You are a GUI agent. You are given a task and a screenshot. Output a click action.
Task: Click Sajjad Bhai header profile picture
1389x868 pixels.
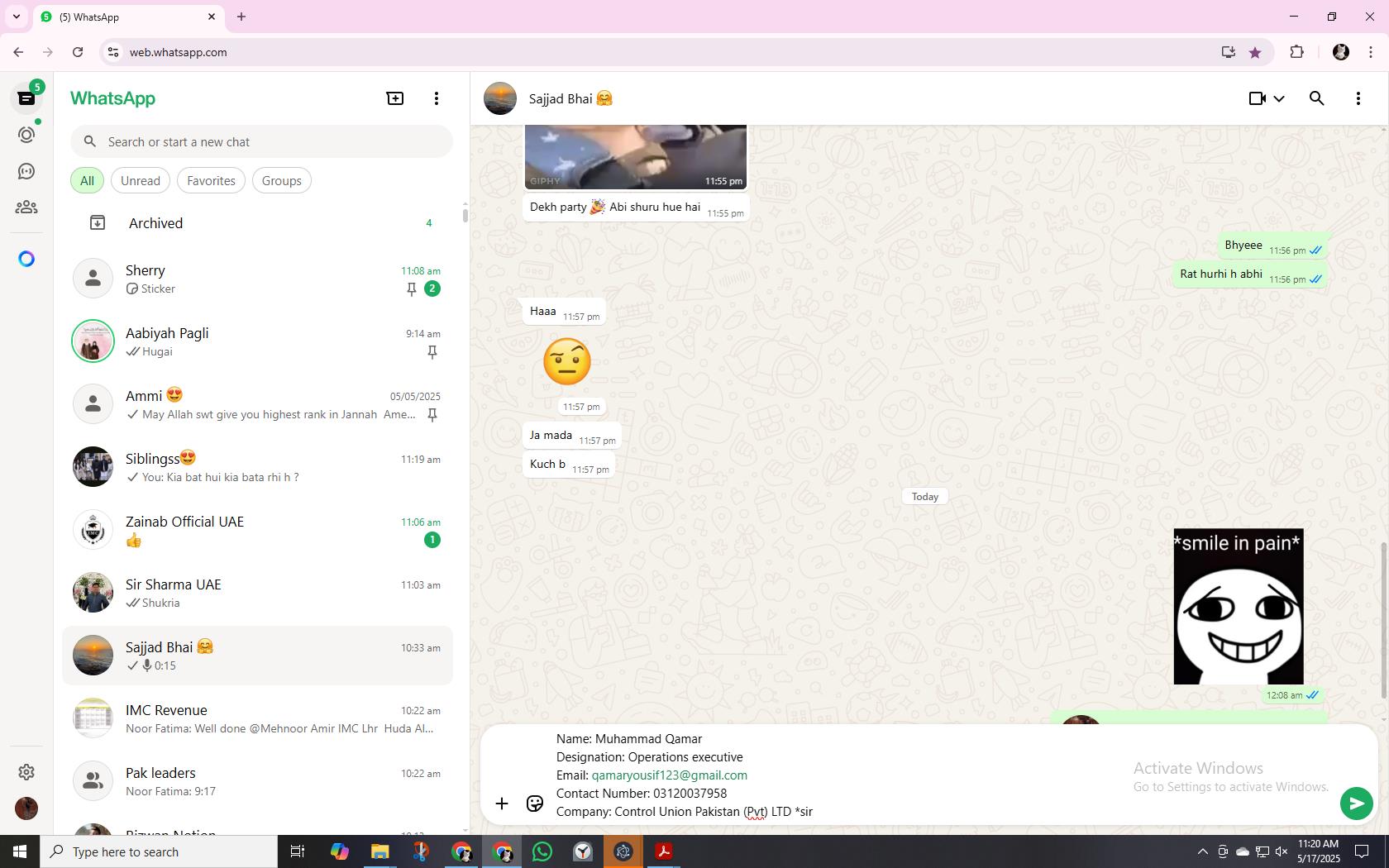[500, 98]
